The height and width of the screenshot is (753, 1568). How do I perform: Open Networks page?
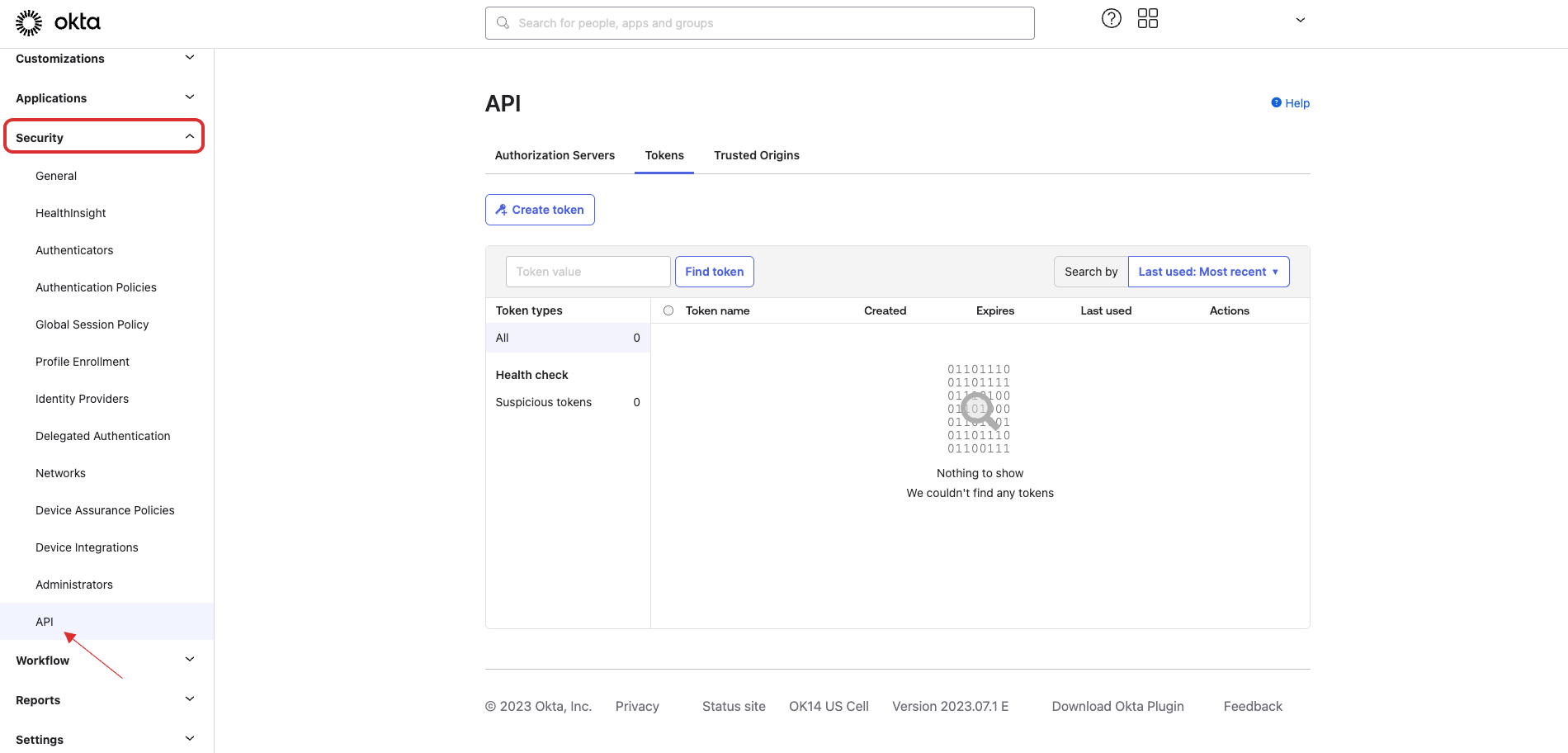60,473
